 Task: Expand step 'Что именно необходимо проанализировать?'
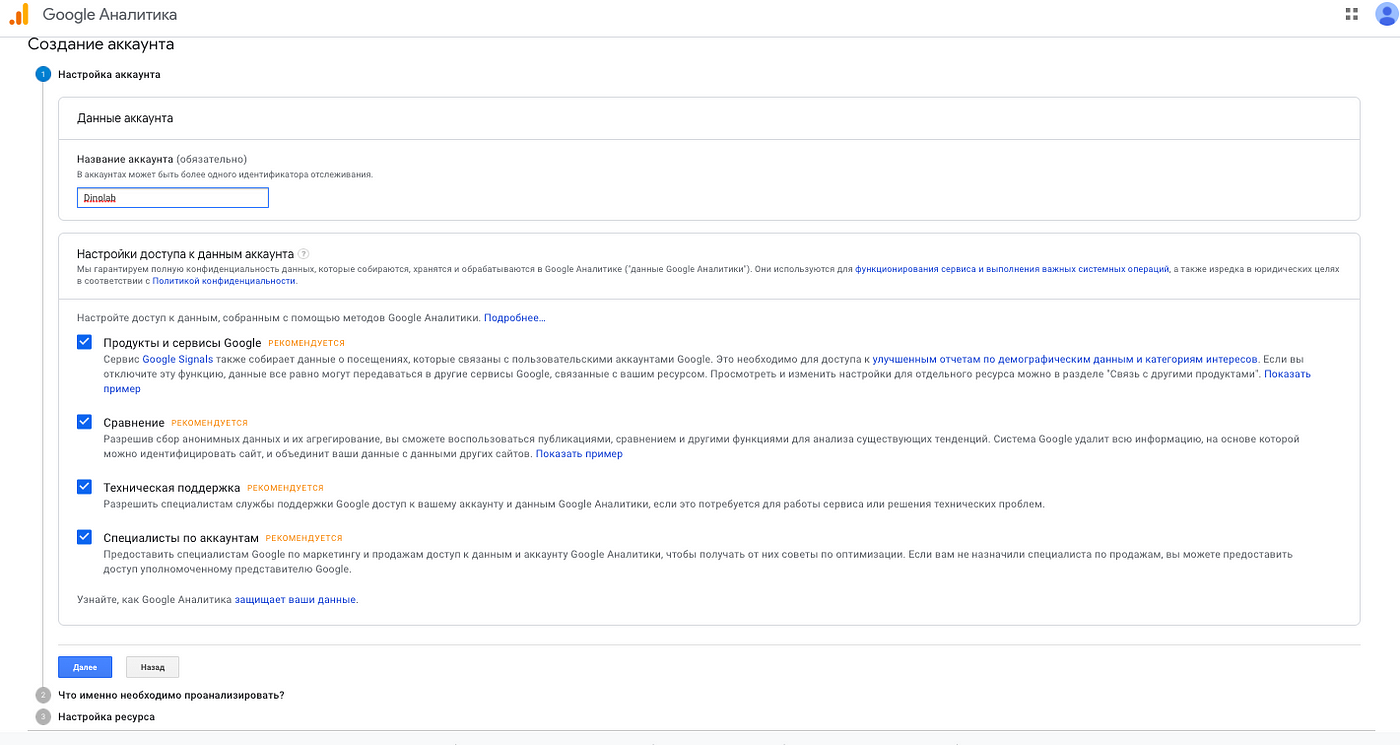171,695
